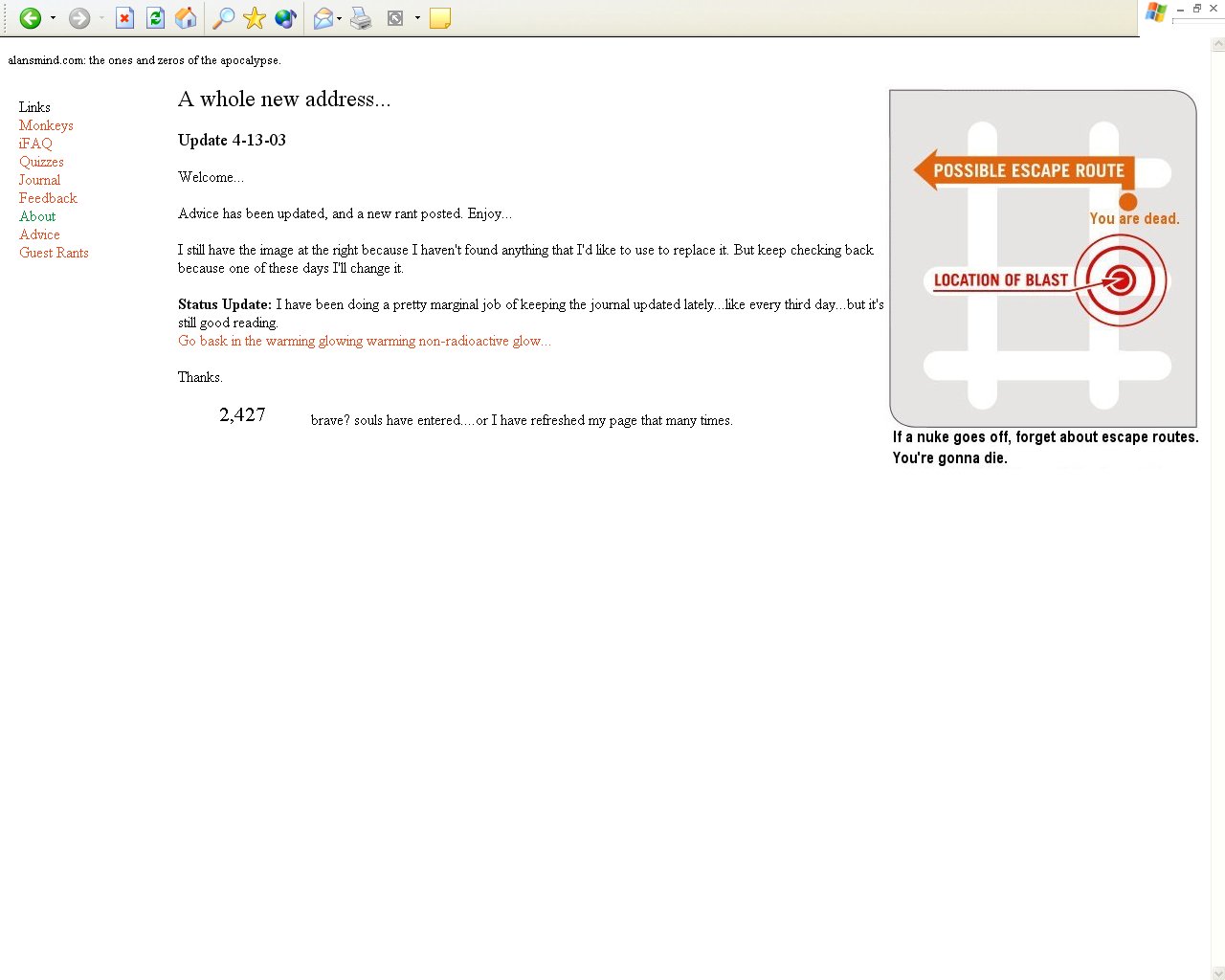Go to the Home page icon
Image resolution: width=1225 pixels, height=980 pixels.
[x=186, y=18]
